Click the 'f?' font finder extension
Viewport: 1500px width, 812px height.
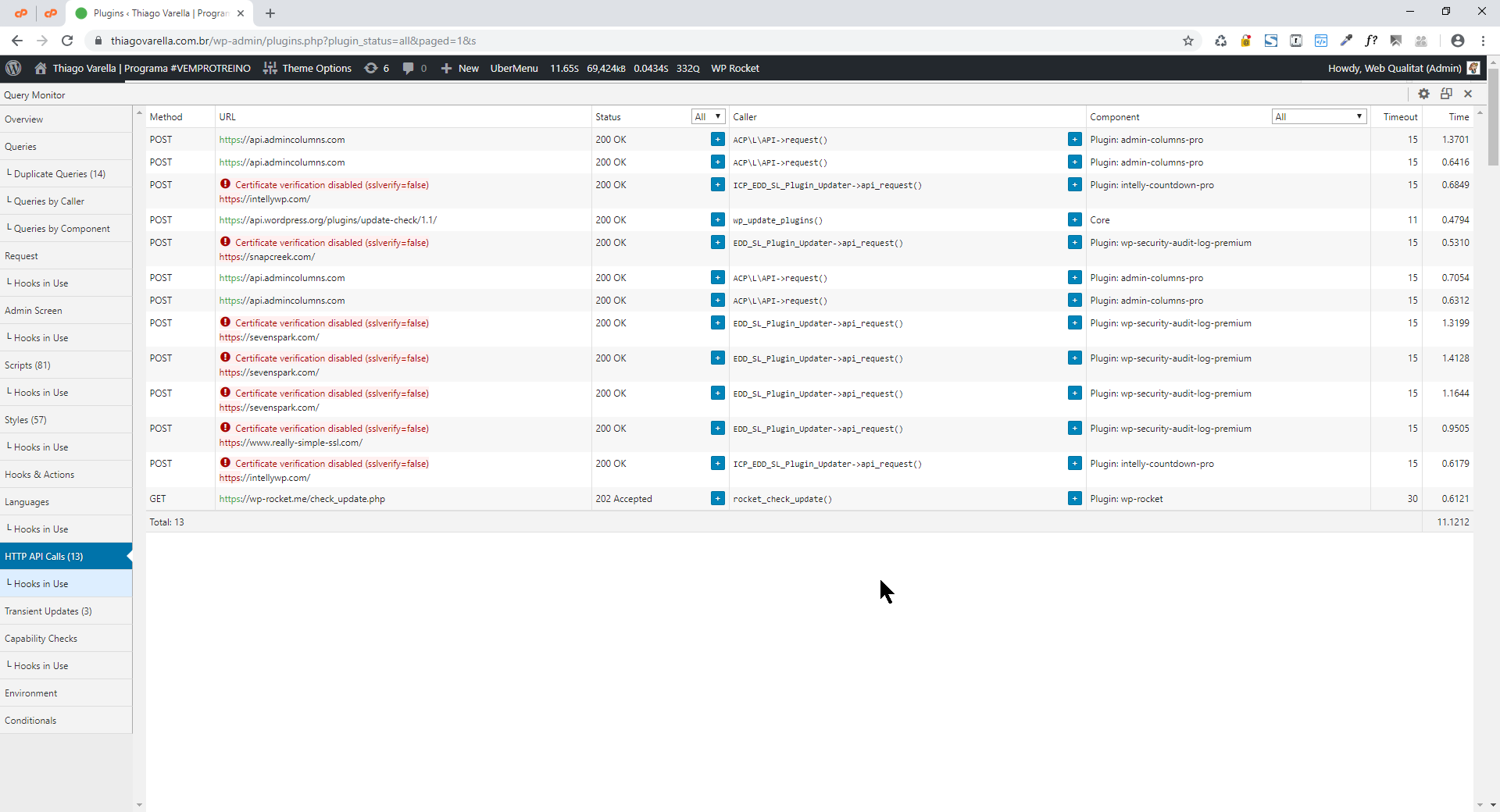click(1371, 41)
